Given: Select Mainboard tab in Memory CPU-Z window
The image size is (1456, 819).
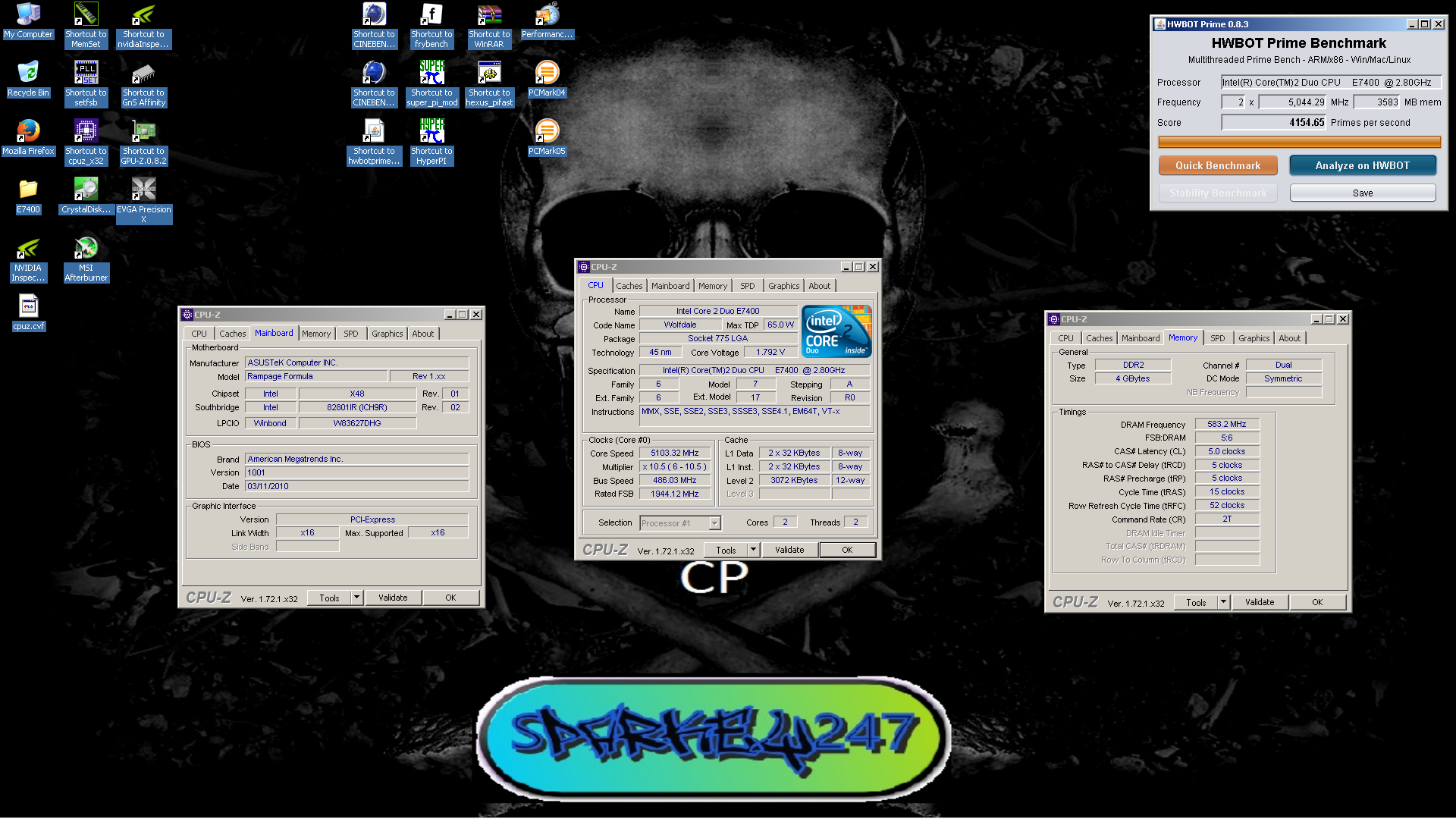Looking at the screenshot, I should pyautogui.click(x=1140, y=338).
